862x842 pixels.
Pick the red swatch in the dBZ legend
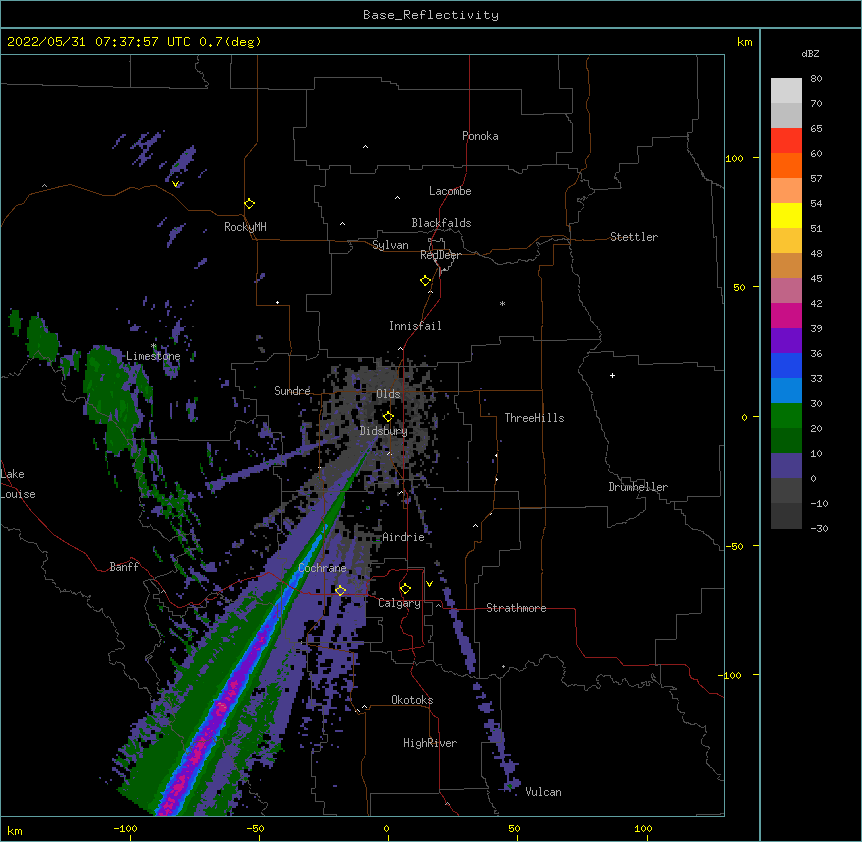[x=786, y=141]
